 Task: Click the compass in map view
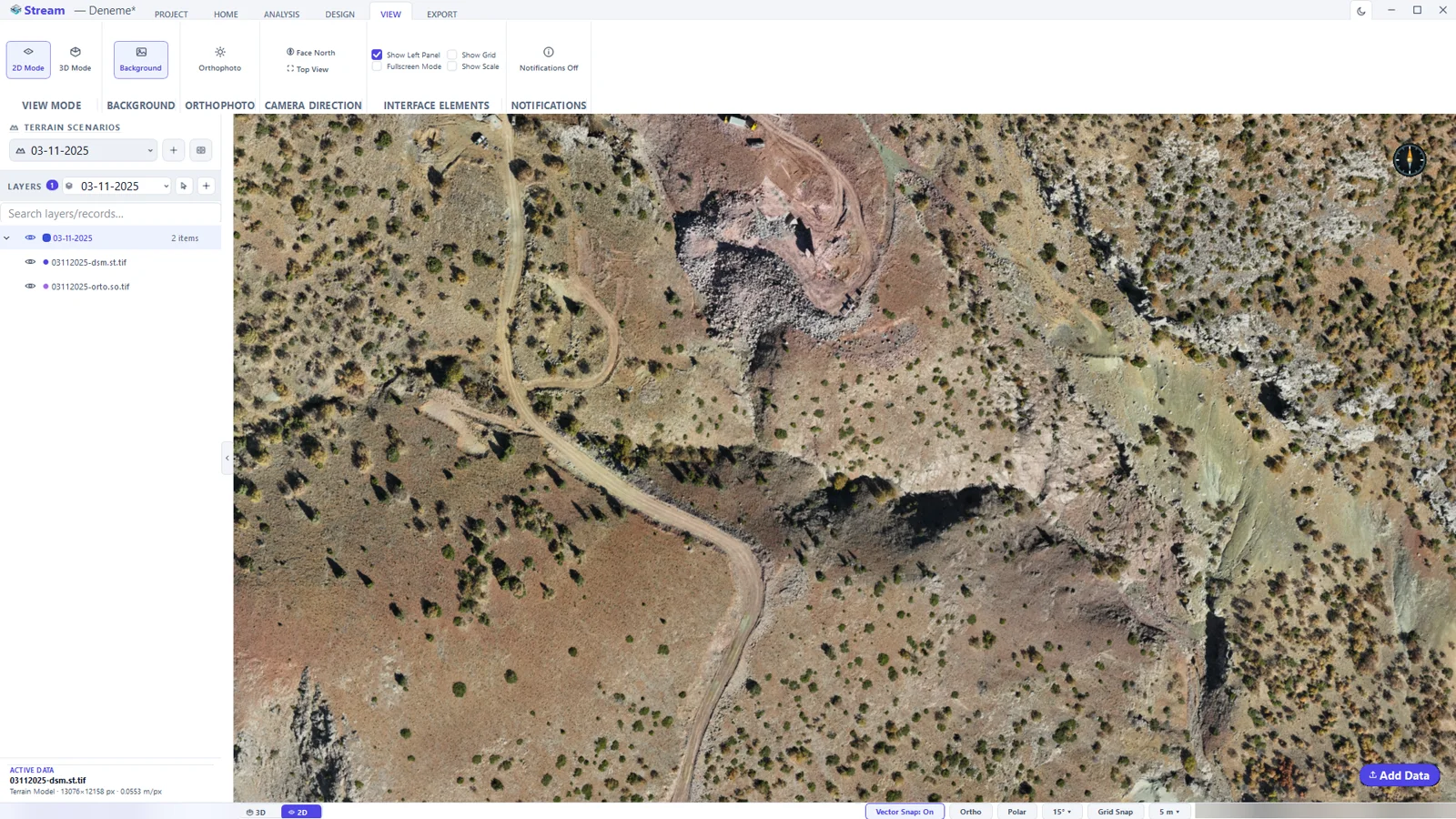(1410, 160)
